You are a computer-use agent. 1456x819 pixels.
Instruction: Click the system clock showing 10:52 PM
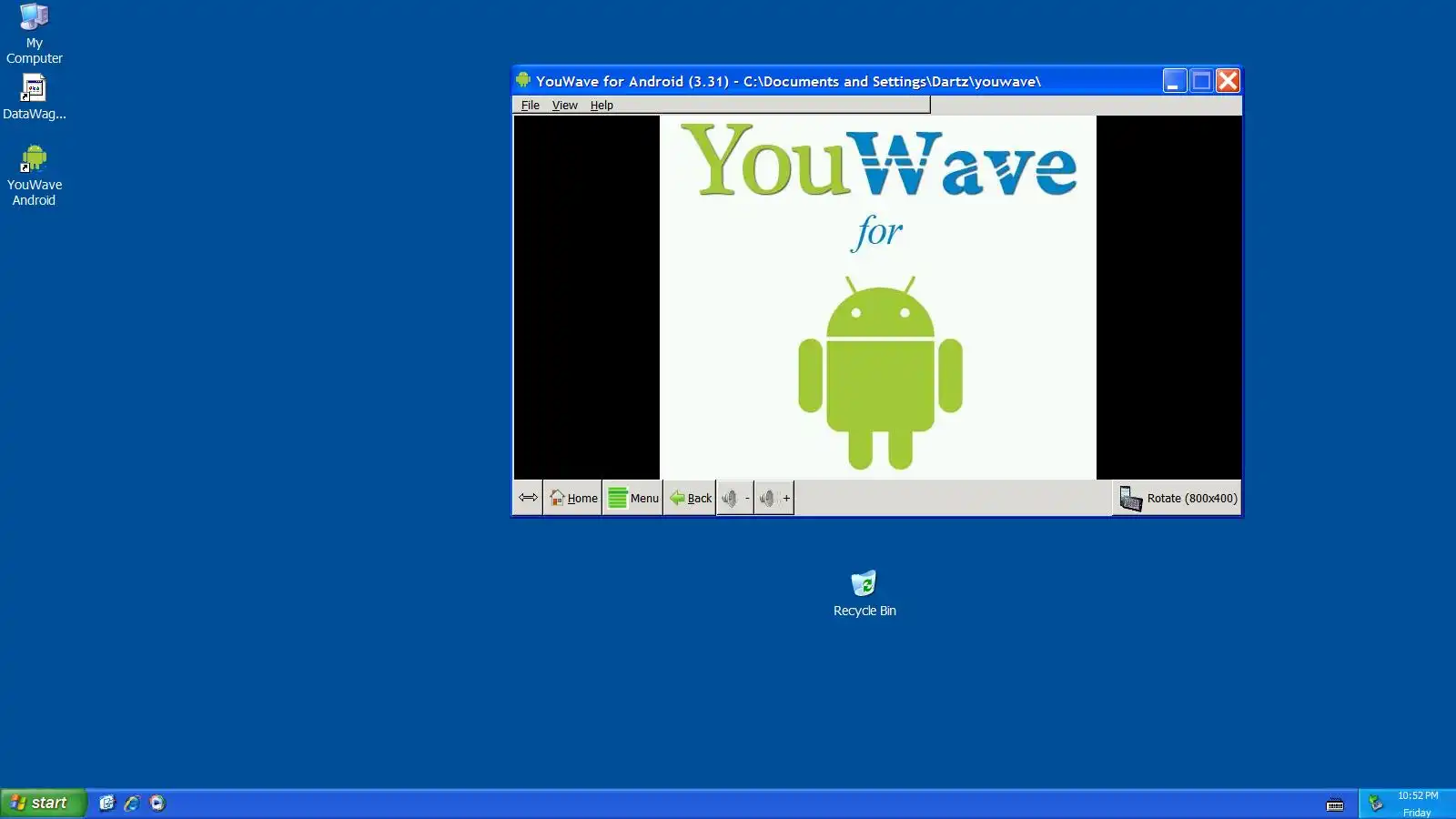[1418, 795]
